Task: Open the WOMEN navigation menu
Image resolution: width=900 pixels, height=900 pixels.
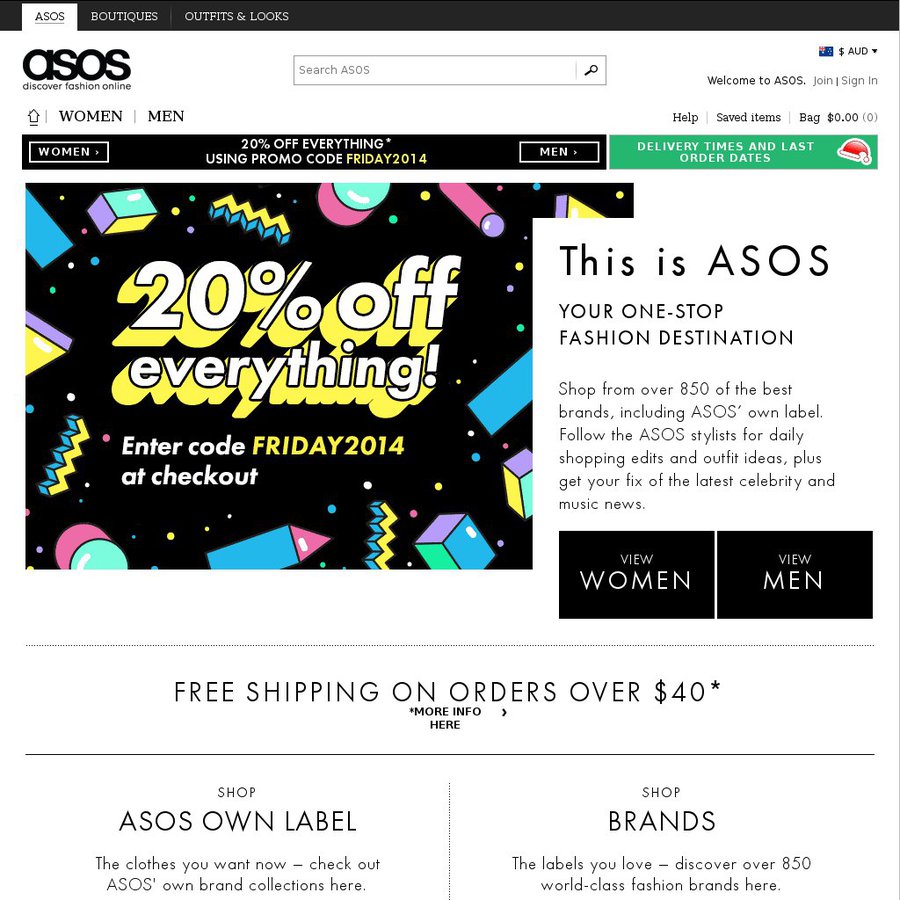Action: coord(91,116)
